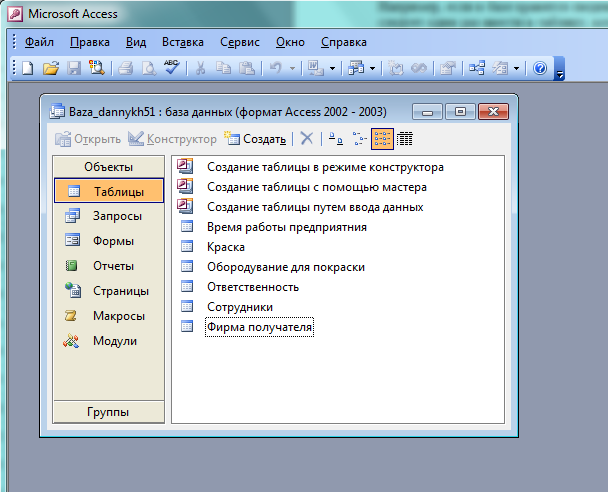Expand the Undo dropdown arrow

click(292, 68)
